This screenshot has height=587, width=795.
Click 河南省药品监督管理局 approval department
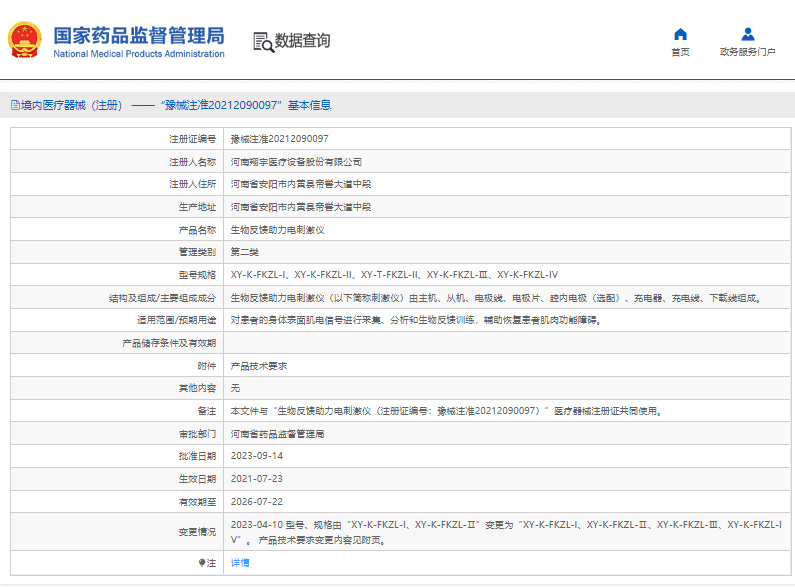277,434
